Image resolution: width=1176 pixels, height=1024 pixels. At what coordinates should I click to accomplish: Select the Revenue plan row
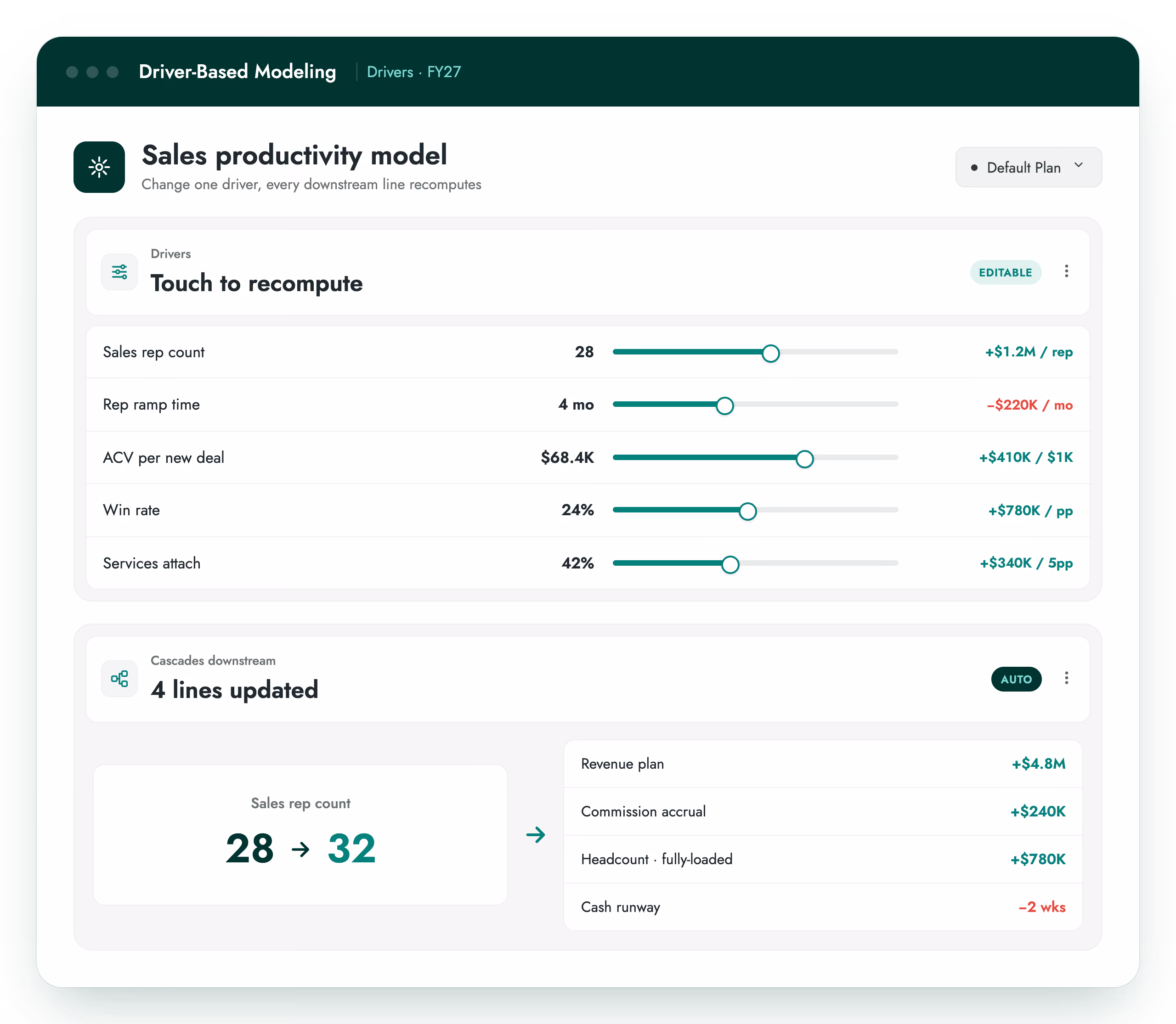[823, 764]
